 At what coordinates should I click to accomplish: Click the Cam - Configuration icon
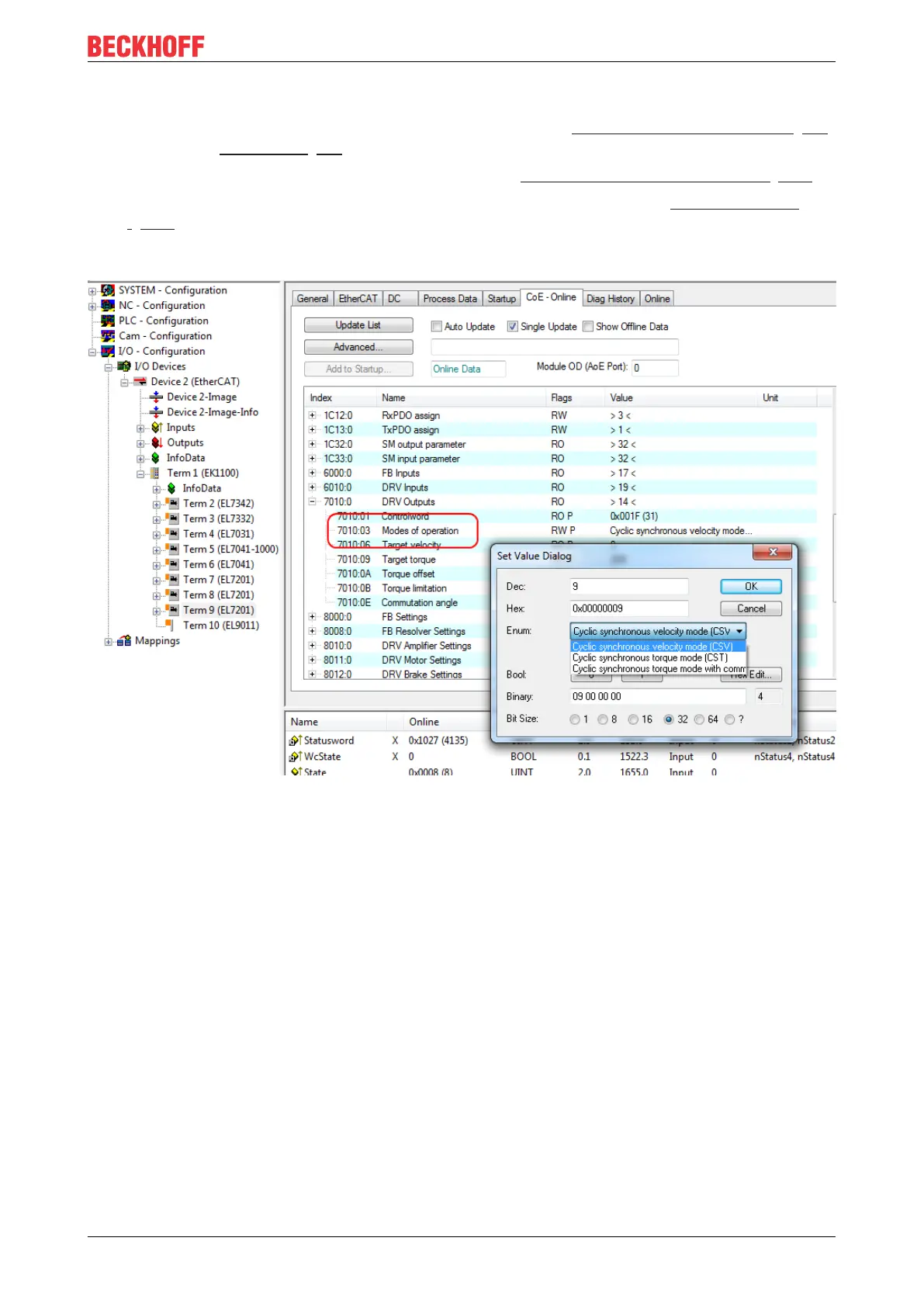pos(108,336)
